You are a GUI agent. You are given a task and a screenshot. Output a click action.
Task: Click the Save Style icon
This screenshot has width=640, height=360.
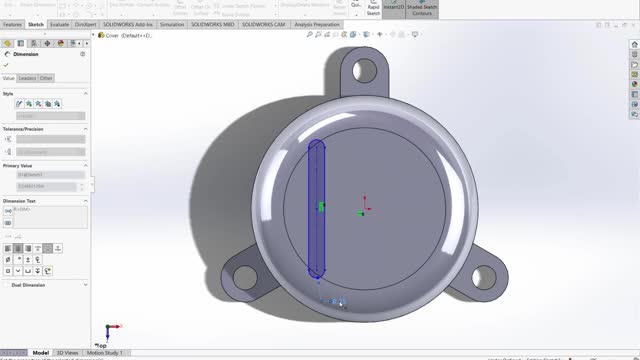[x=48, y=104]
